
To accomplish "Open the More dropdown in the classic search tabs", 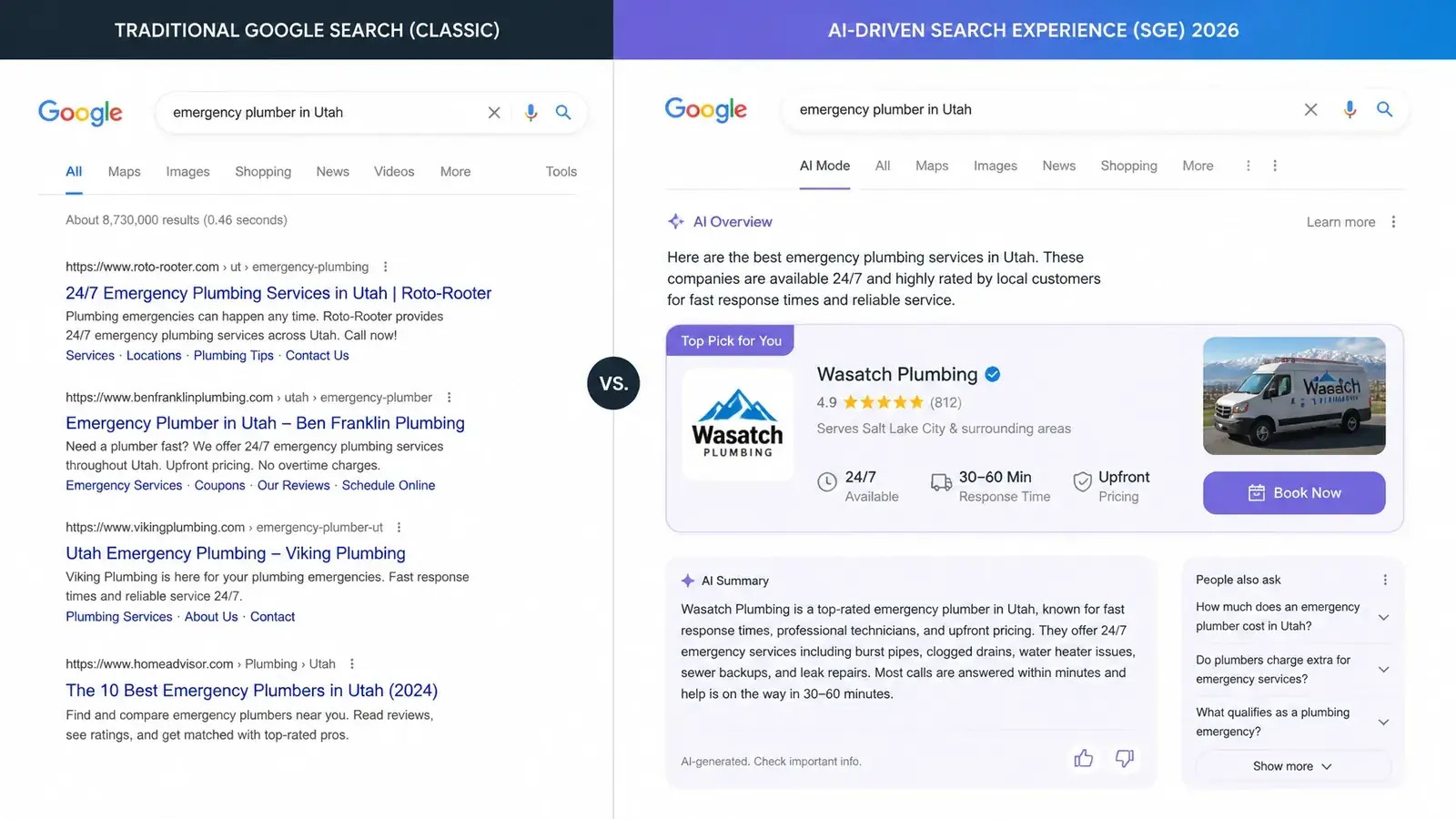I will (x=455, y=171).
